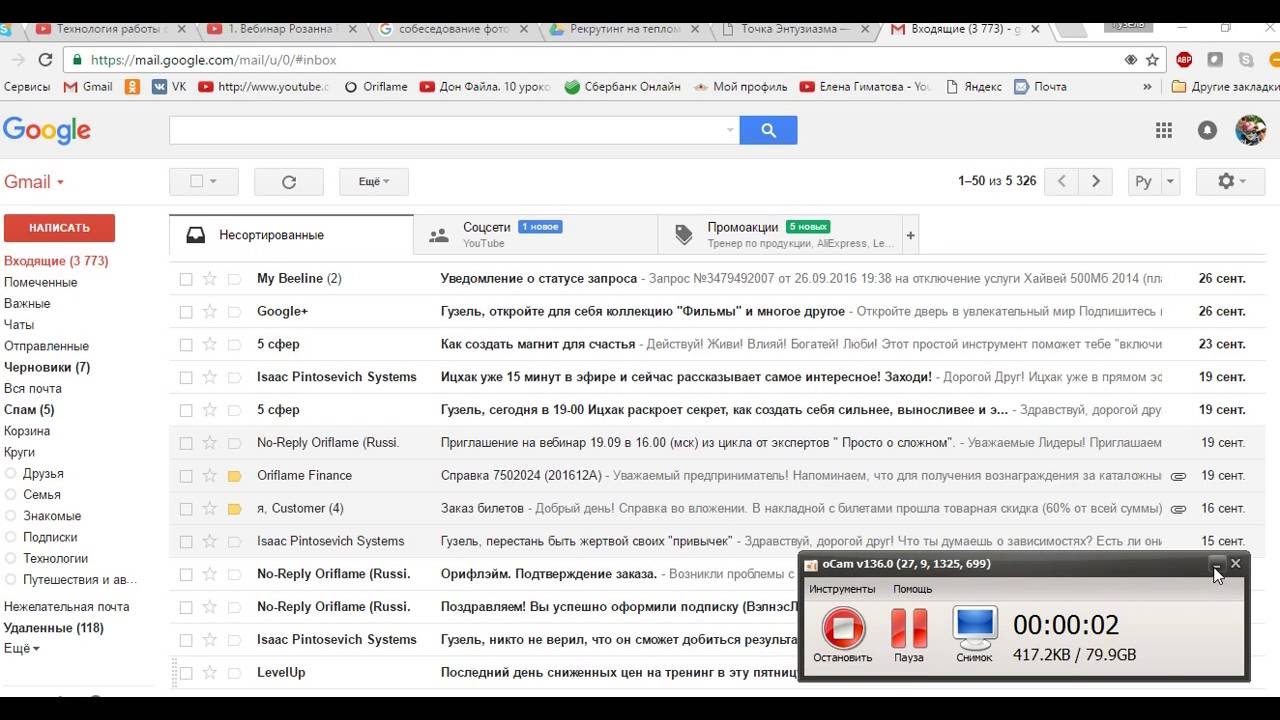Screen dimensions: 1280x720
Task: Select the first 5 сфер email checkbox
Action: 185,345
